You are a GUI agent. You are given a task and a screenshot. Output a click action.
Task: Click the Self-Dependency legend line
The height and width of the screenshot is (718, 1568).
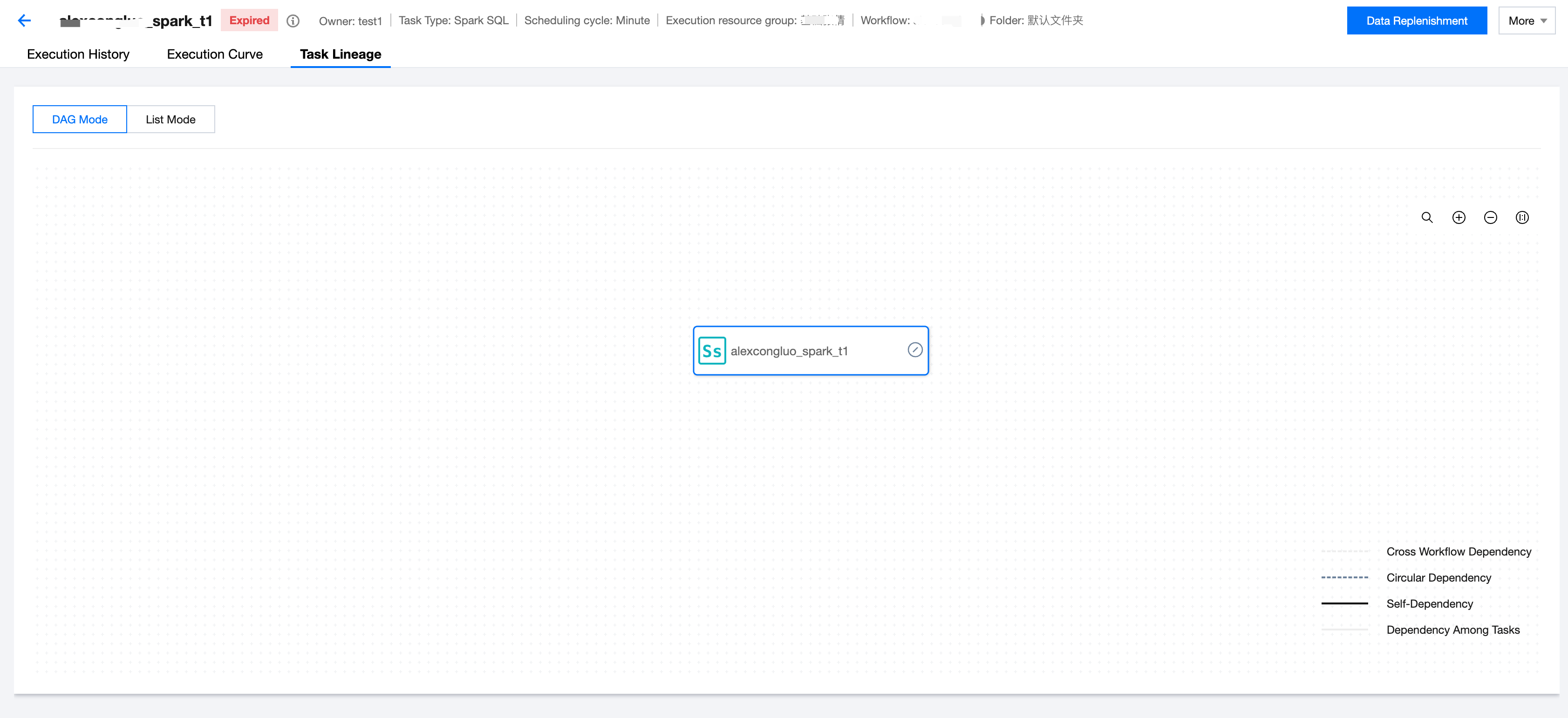point(1344,603)
